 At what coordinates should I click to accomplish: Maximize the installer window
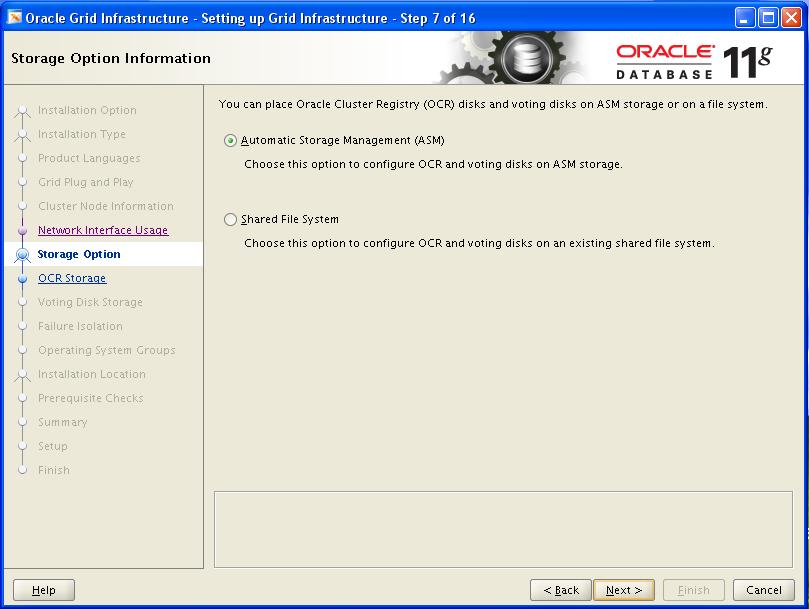(767, 18)
